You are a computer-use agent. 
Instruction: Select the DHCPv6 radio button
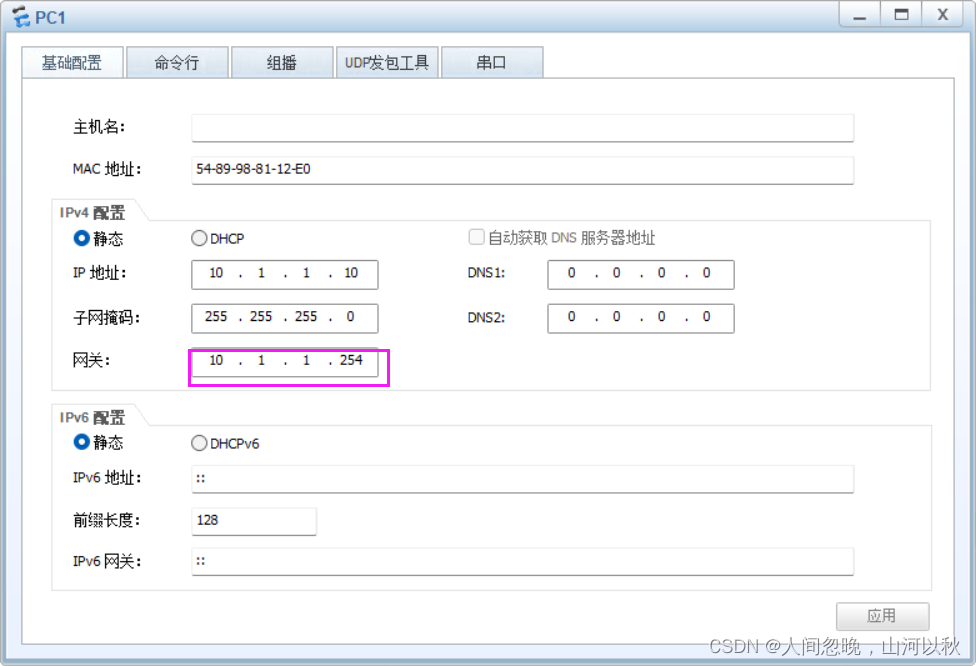[199, 443]
